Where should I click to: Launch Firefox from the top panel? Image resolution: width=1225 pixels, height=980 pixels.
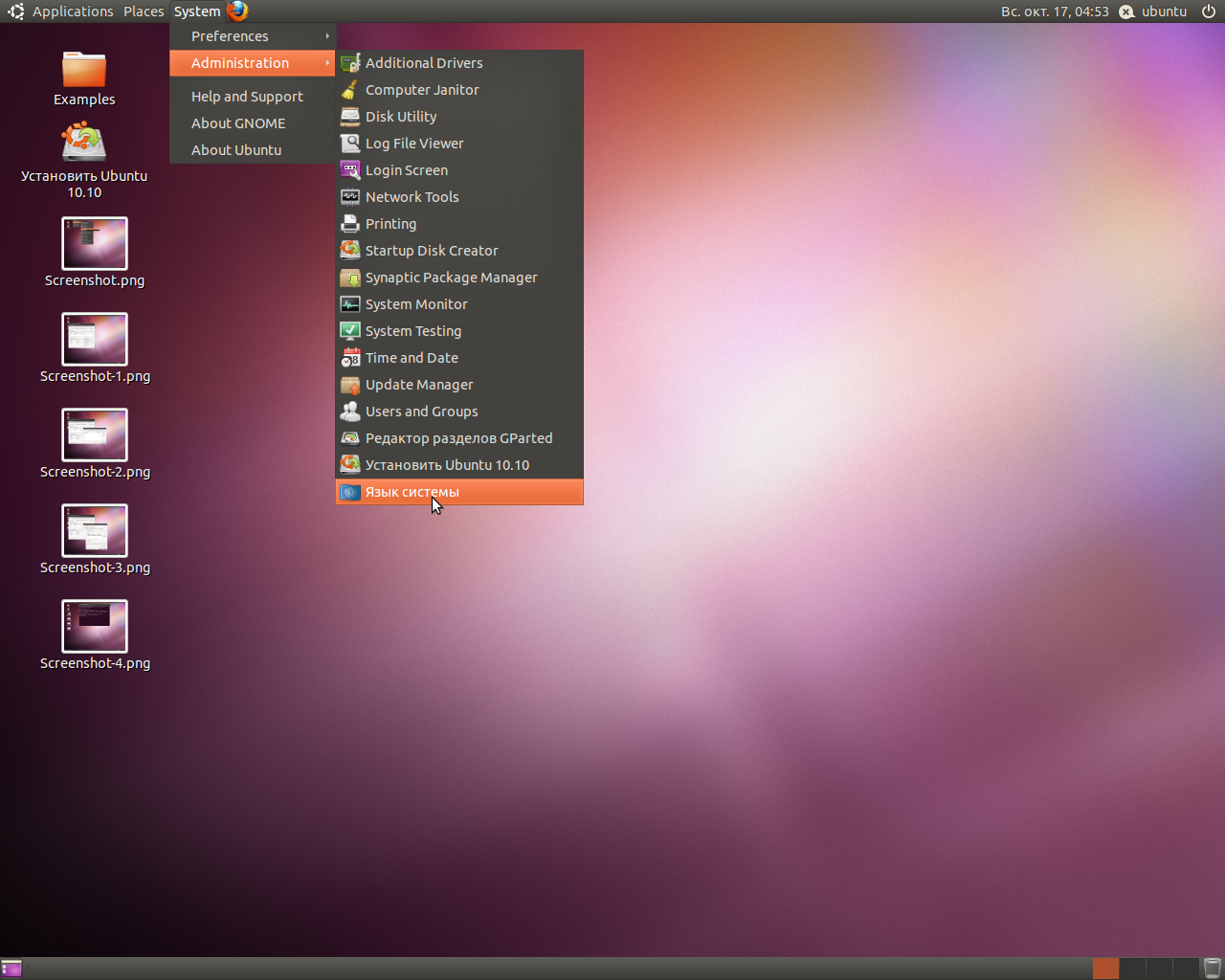click(x=237, y=11)
